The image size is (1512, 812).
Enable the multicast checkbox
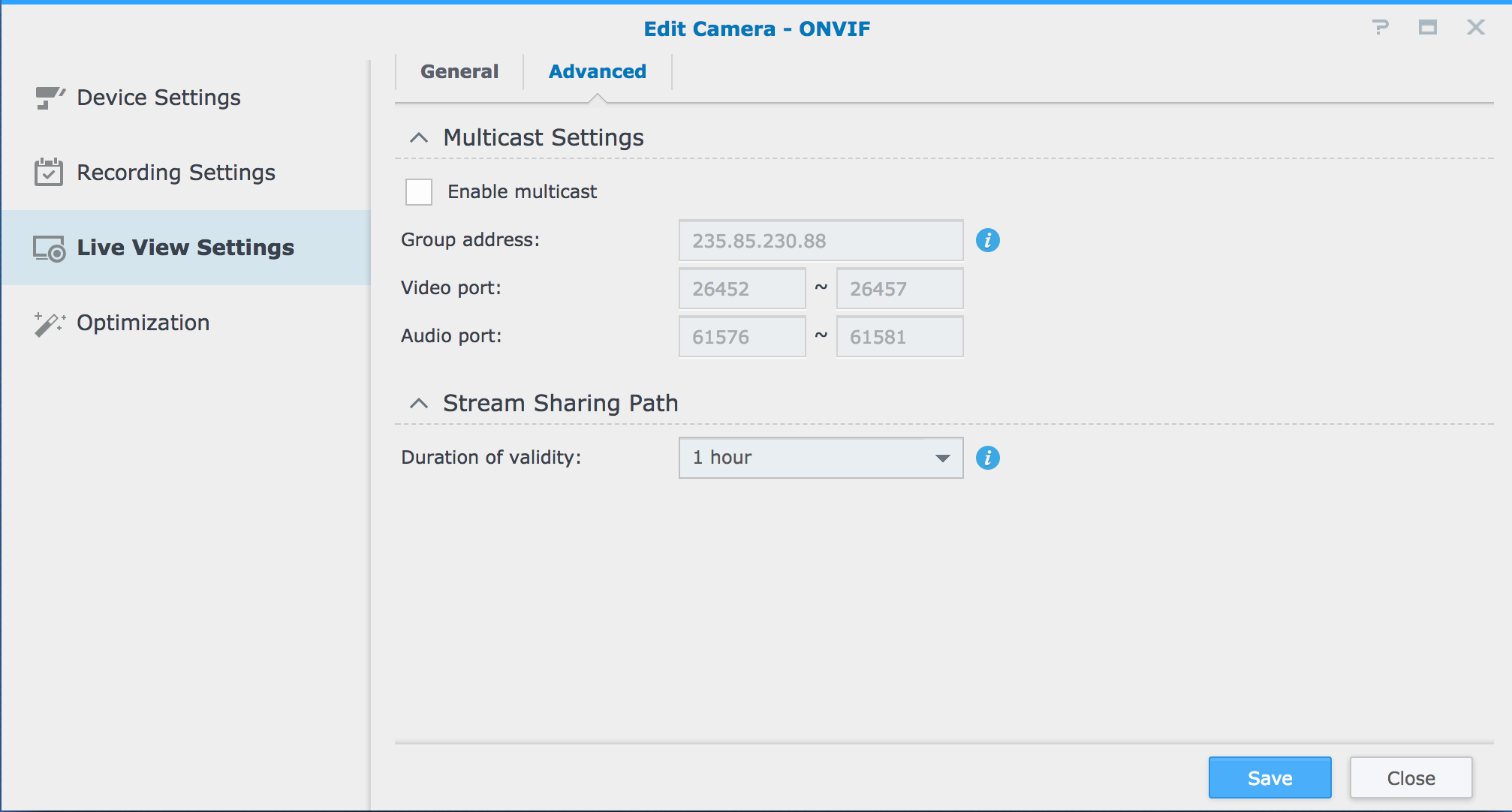pyautogui.click(x=419, y=192)
